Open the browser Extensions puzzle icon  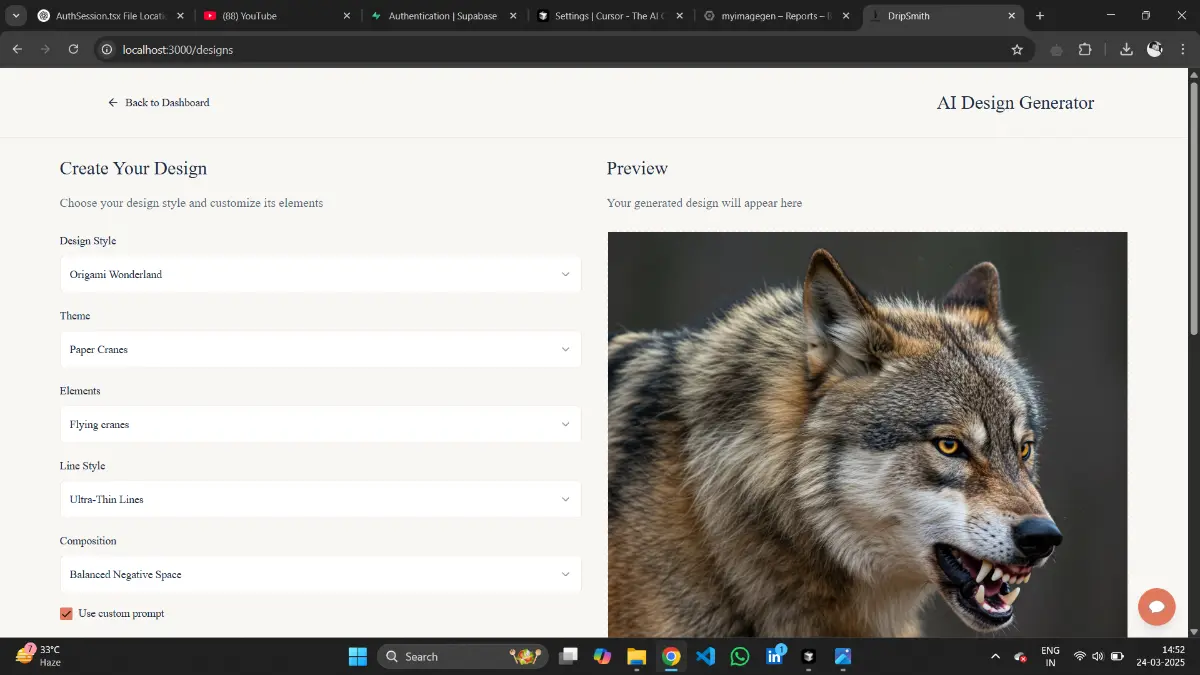(x=1085, y=49)
